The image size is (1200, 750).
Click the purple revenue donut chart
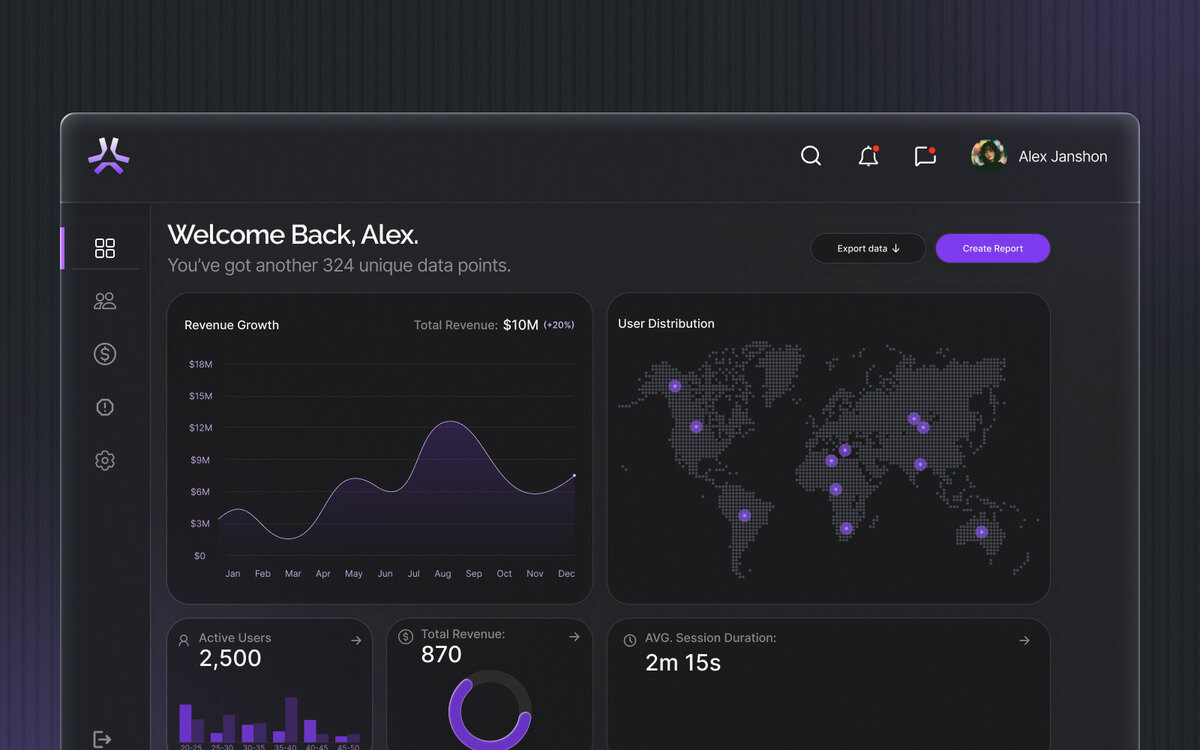(x=490, y=711)
